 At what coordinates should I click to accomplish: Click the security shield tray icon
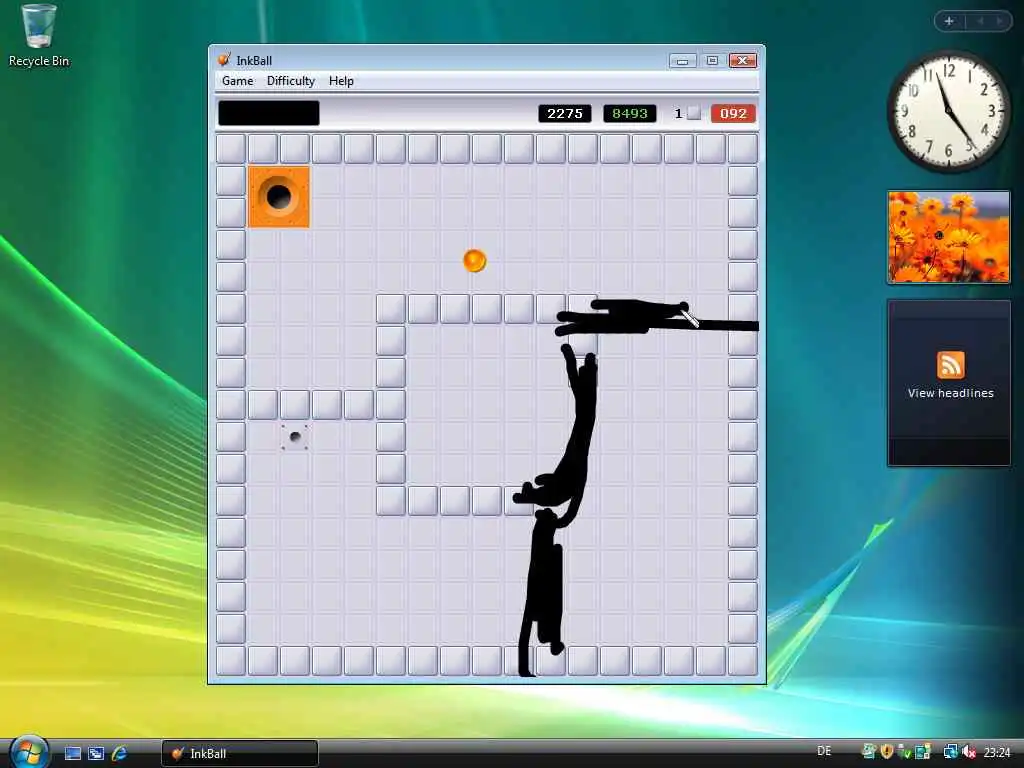(x=887, y=752)
